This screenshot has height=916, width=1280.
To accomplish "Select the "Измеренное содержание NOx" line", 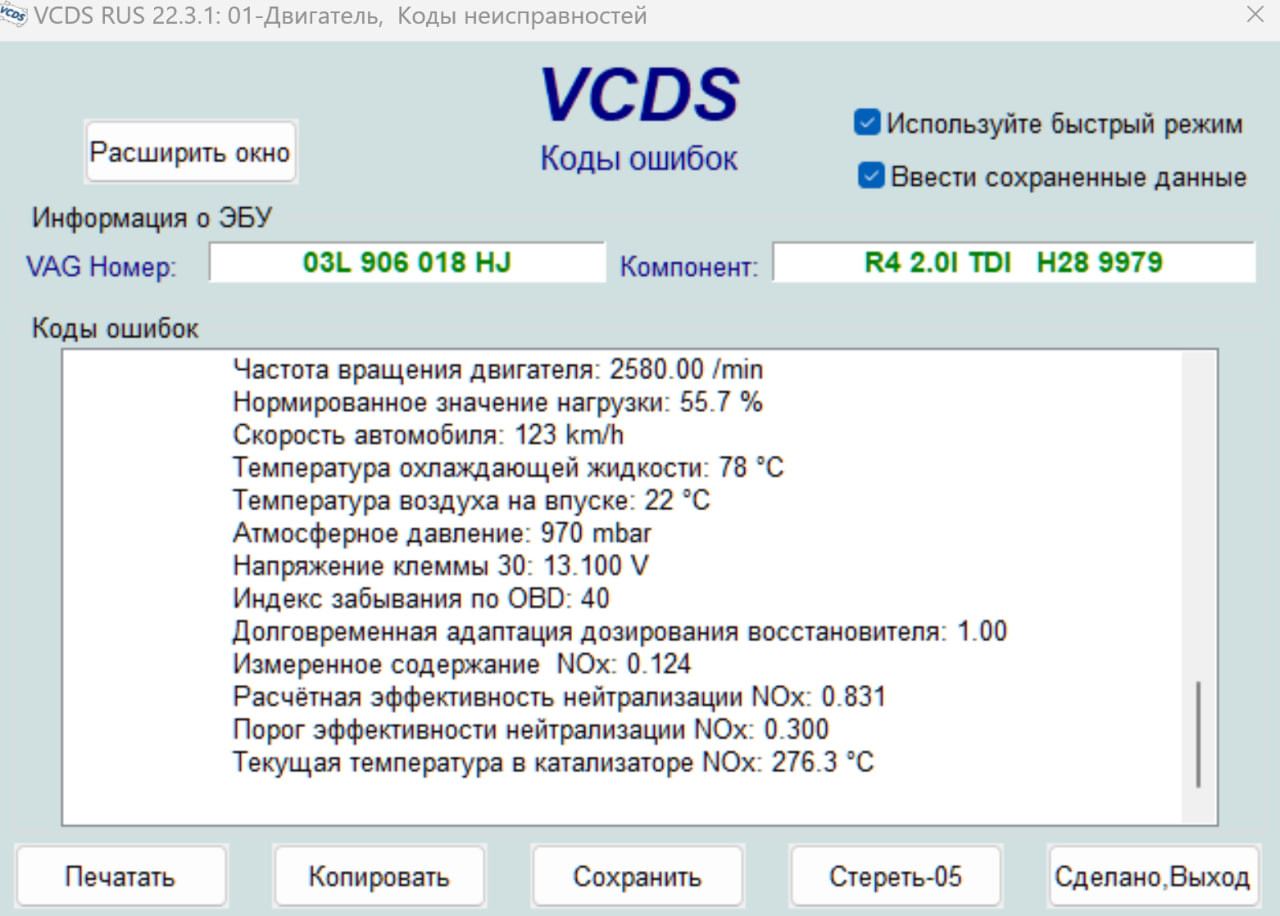I will coord(461,664).
